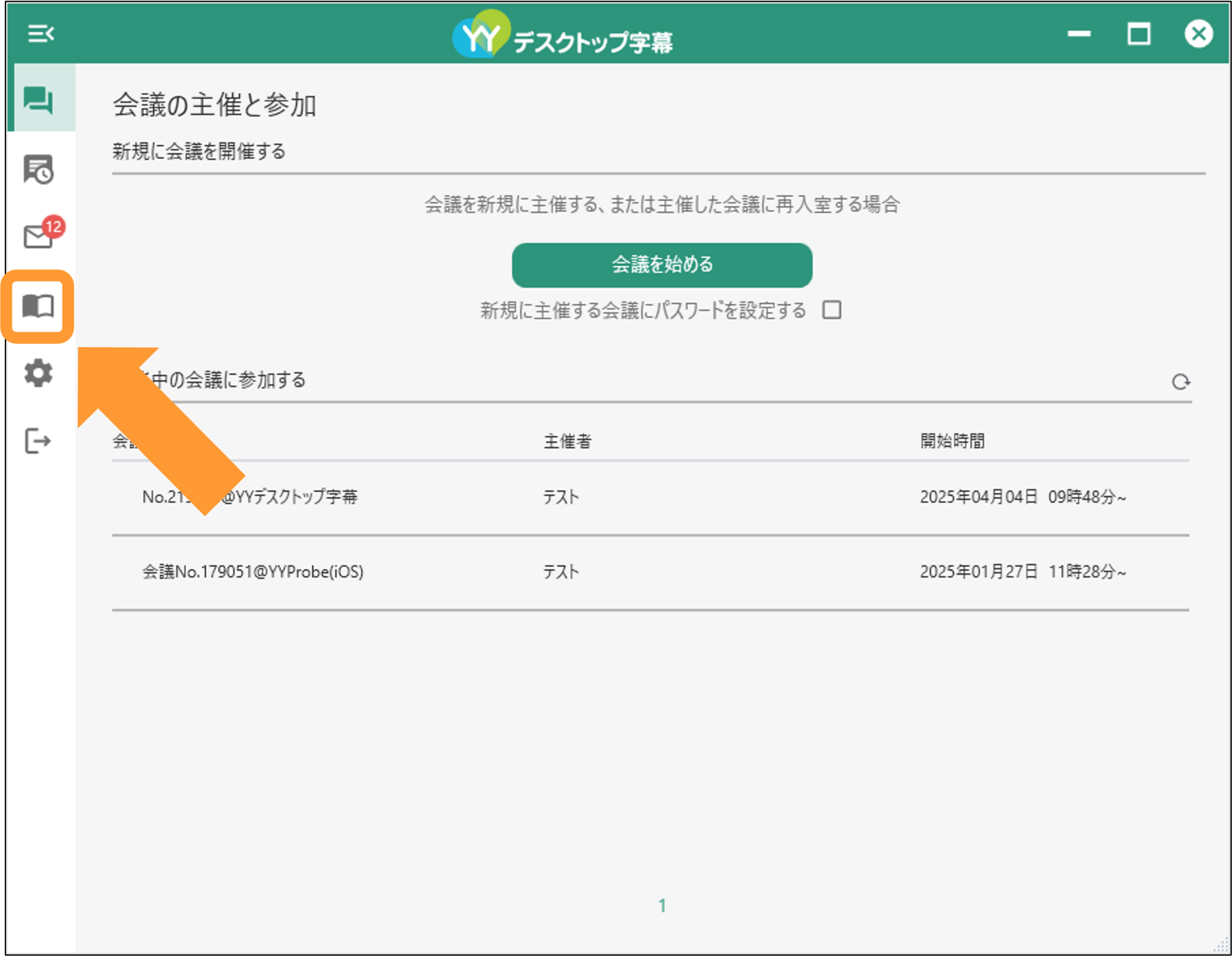
Task: Refresh the ongoing meetings list
Action: 1181,382
